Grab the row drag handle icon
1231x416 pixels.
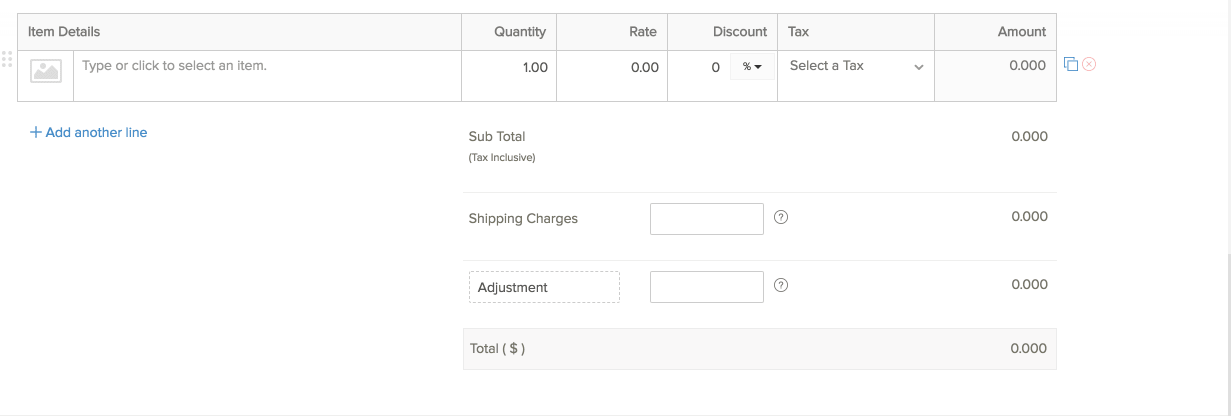(x=7, y=60)
